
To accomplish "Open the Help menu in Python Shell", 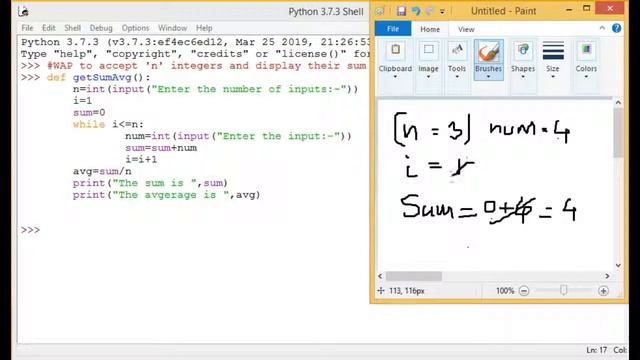I will tap(204, 28).
